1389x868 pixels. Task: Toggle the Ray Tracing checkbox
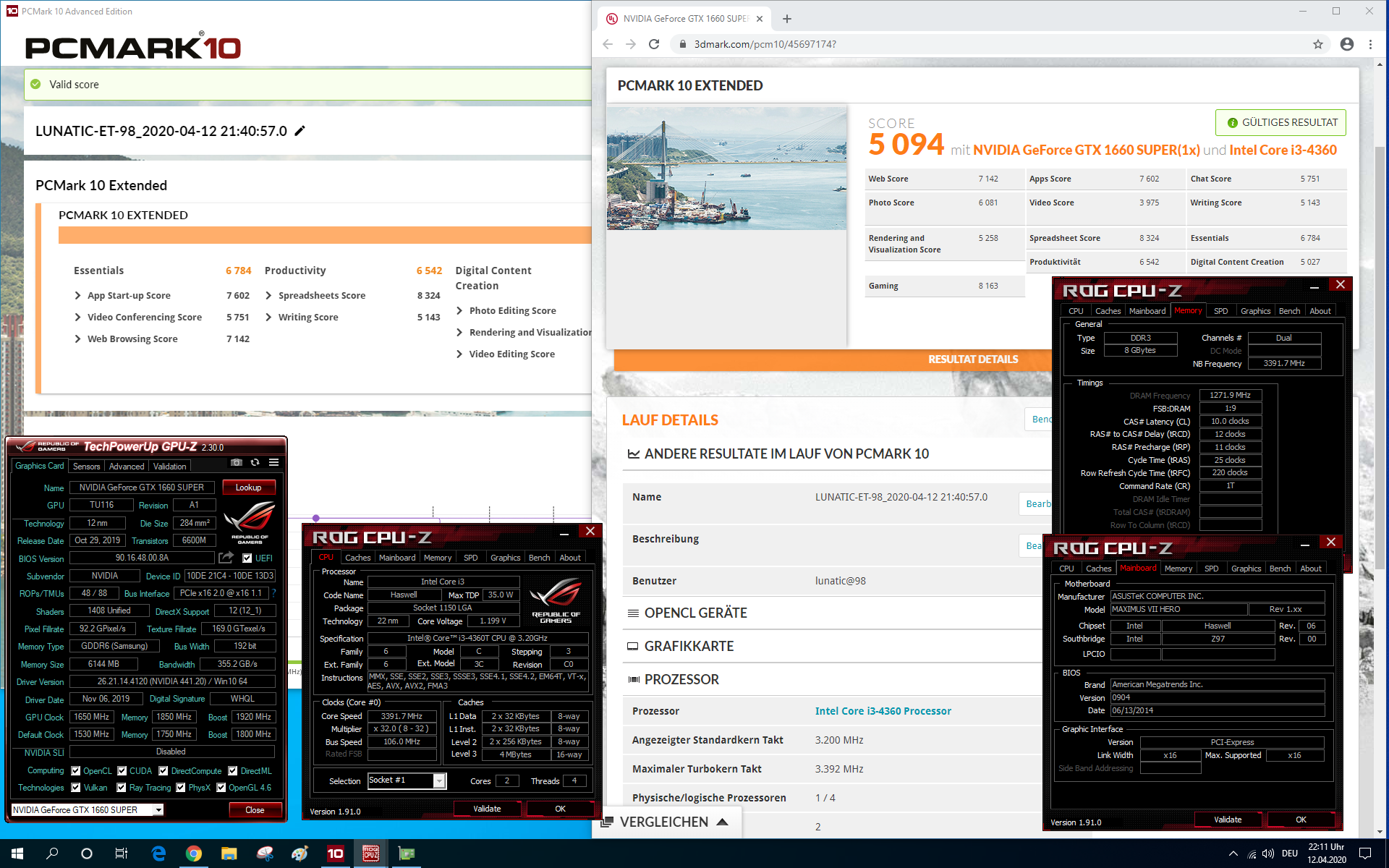tap(122, 788)
